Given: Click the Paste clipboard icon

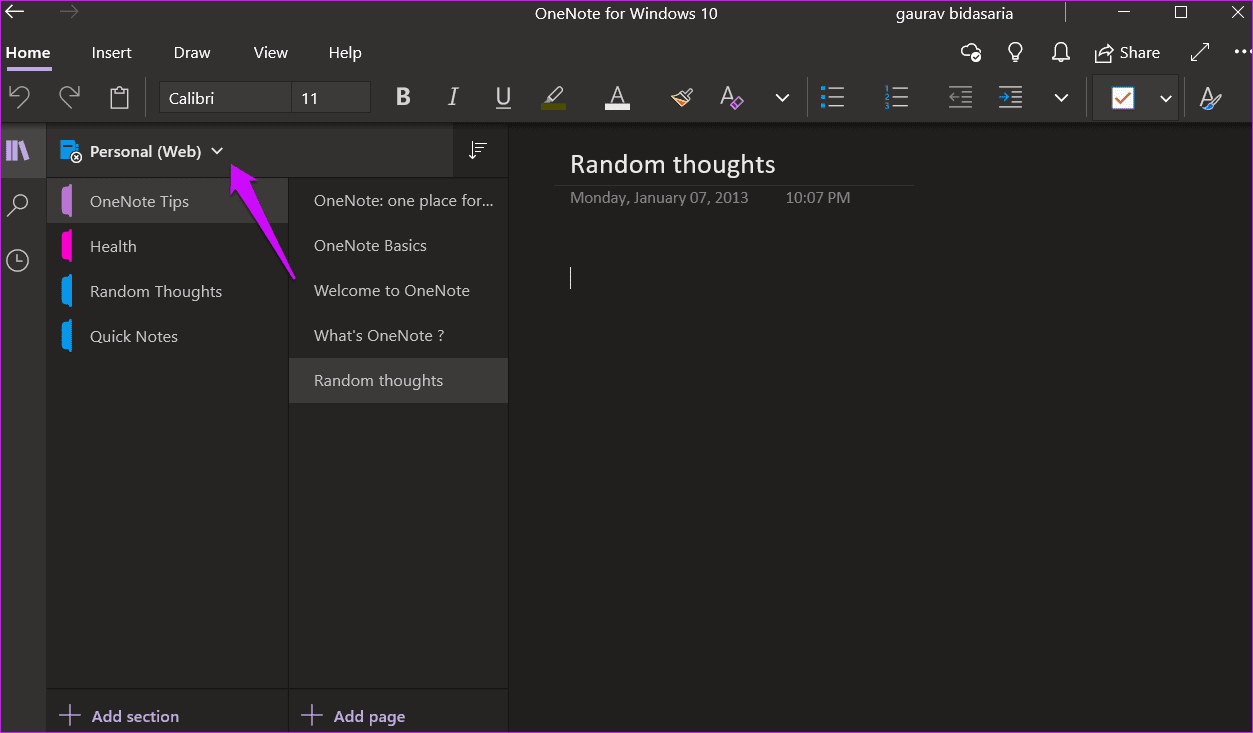Looking at the screenshot, I should 119,97.
